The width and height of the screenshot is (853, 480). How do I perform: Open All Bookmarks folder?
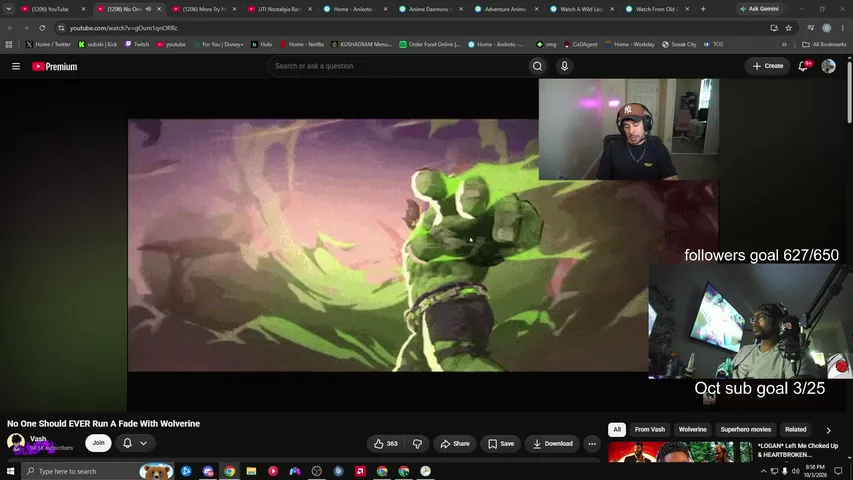824,45
